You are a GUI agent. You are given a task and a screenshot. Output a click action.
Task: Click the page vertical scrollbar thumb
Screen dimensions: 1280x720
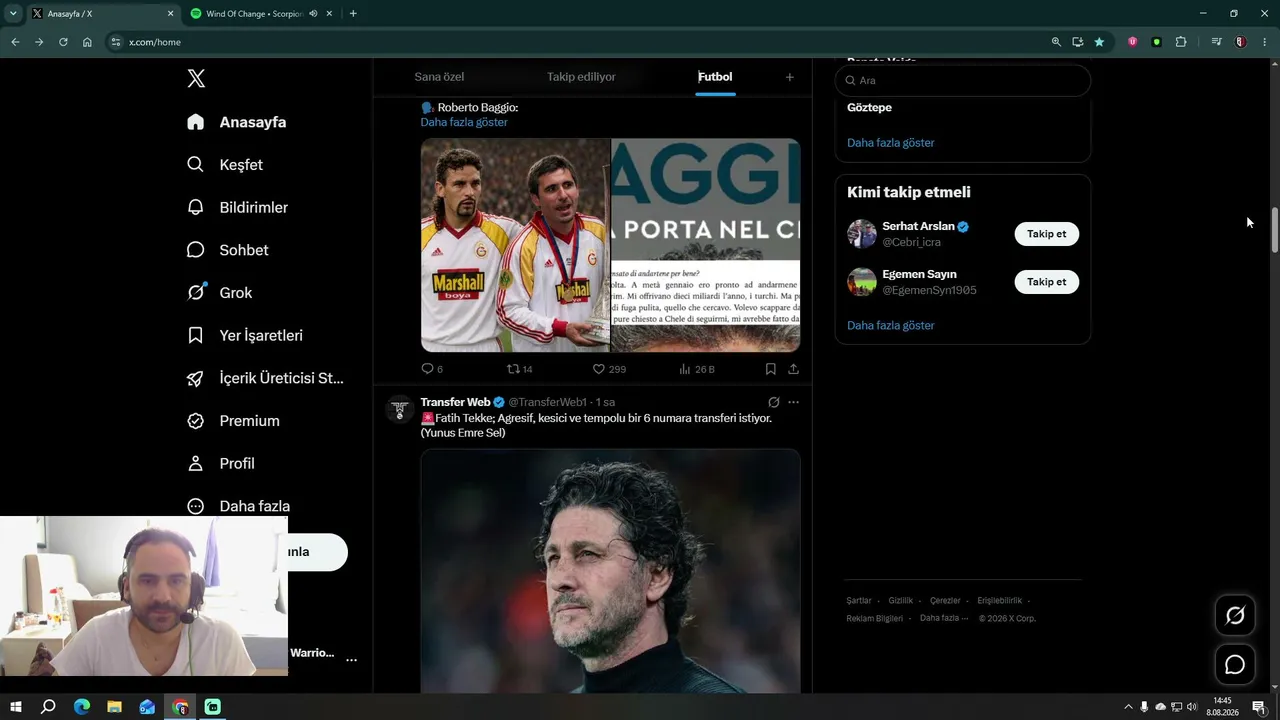pos(1275,230)
